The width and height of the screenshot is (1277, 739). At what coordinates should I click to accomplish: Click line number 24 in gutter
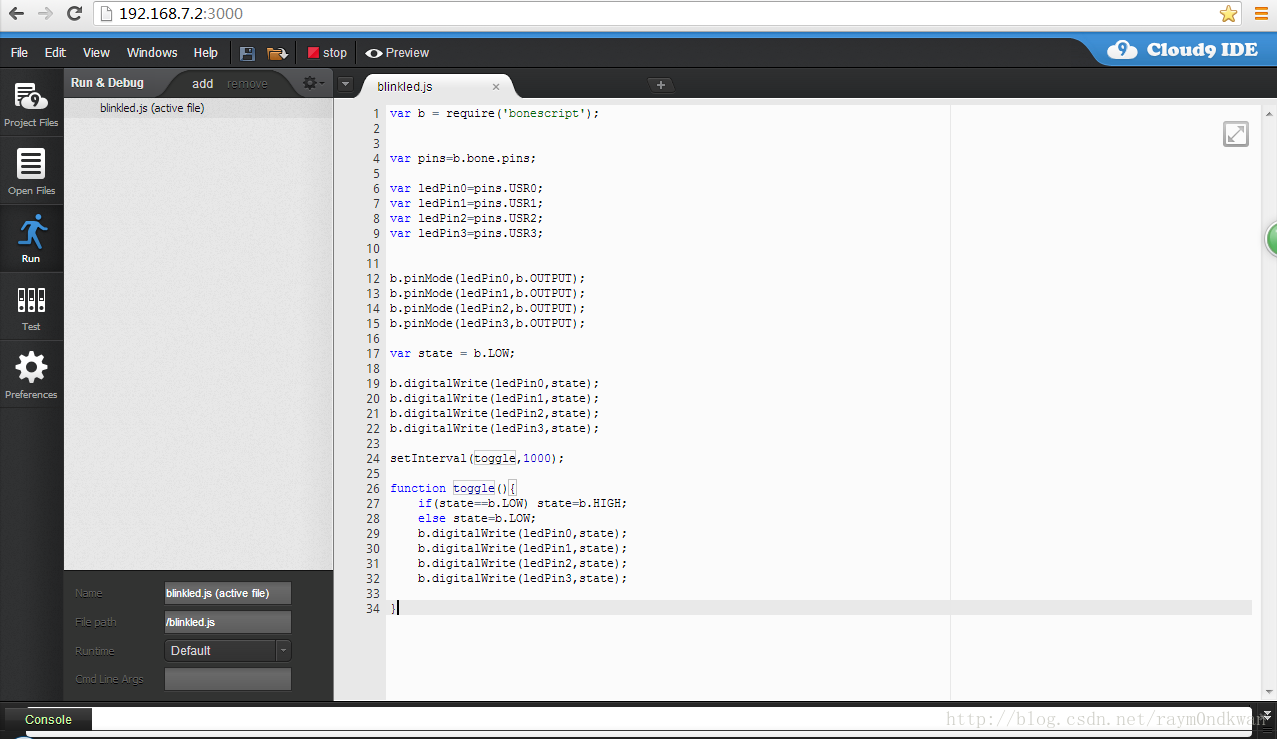373,458
